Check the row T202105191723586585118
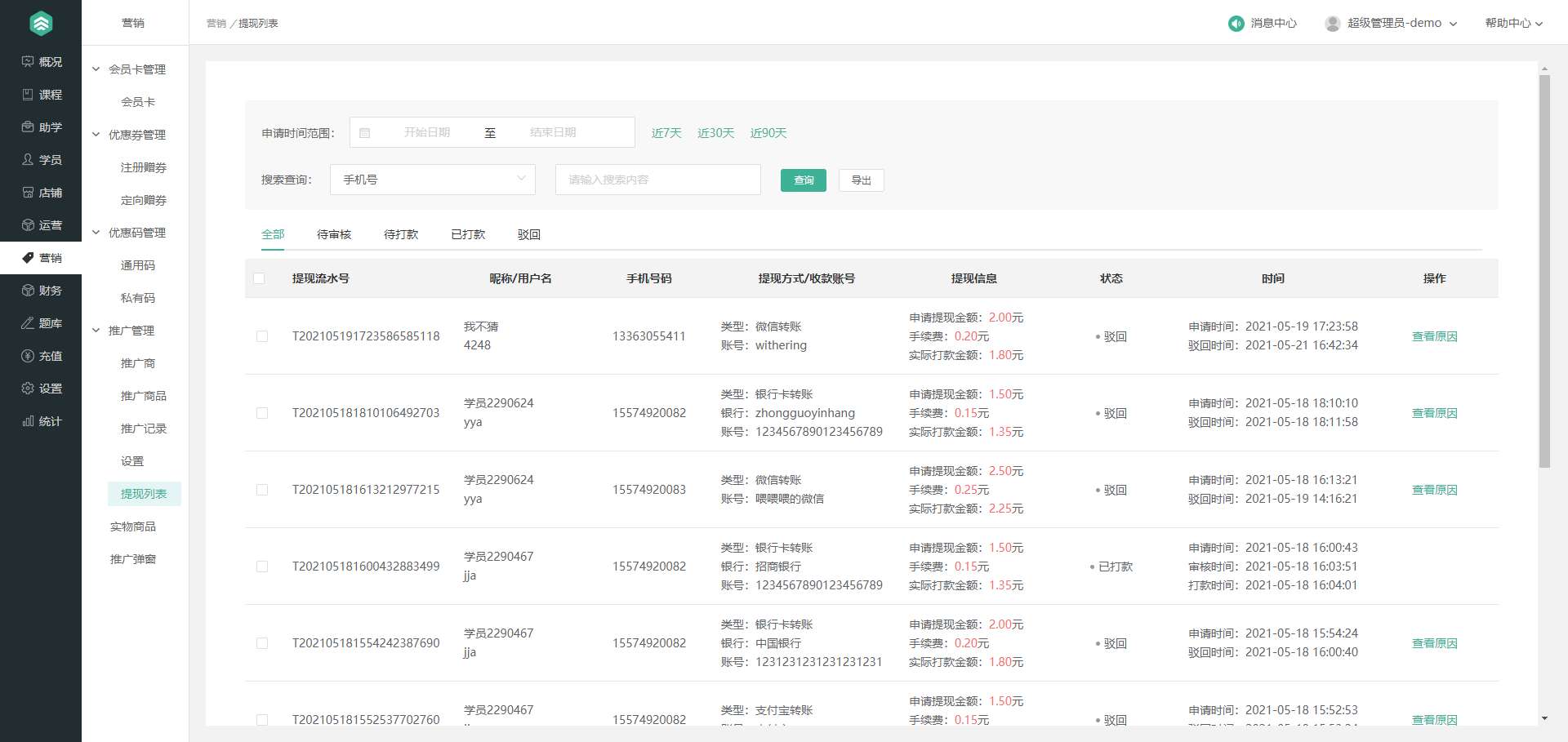Screen dimensions: 1568x742 click(x=262, y=336)
